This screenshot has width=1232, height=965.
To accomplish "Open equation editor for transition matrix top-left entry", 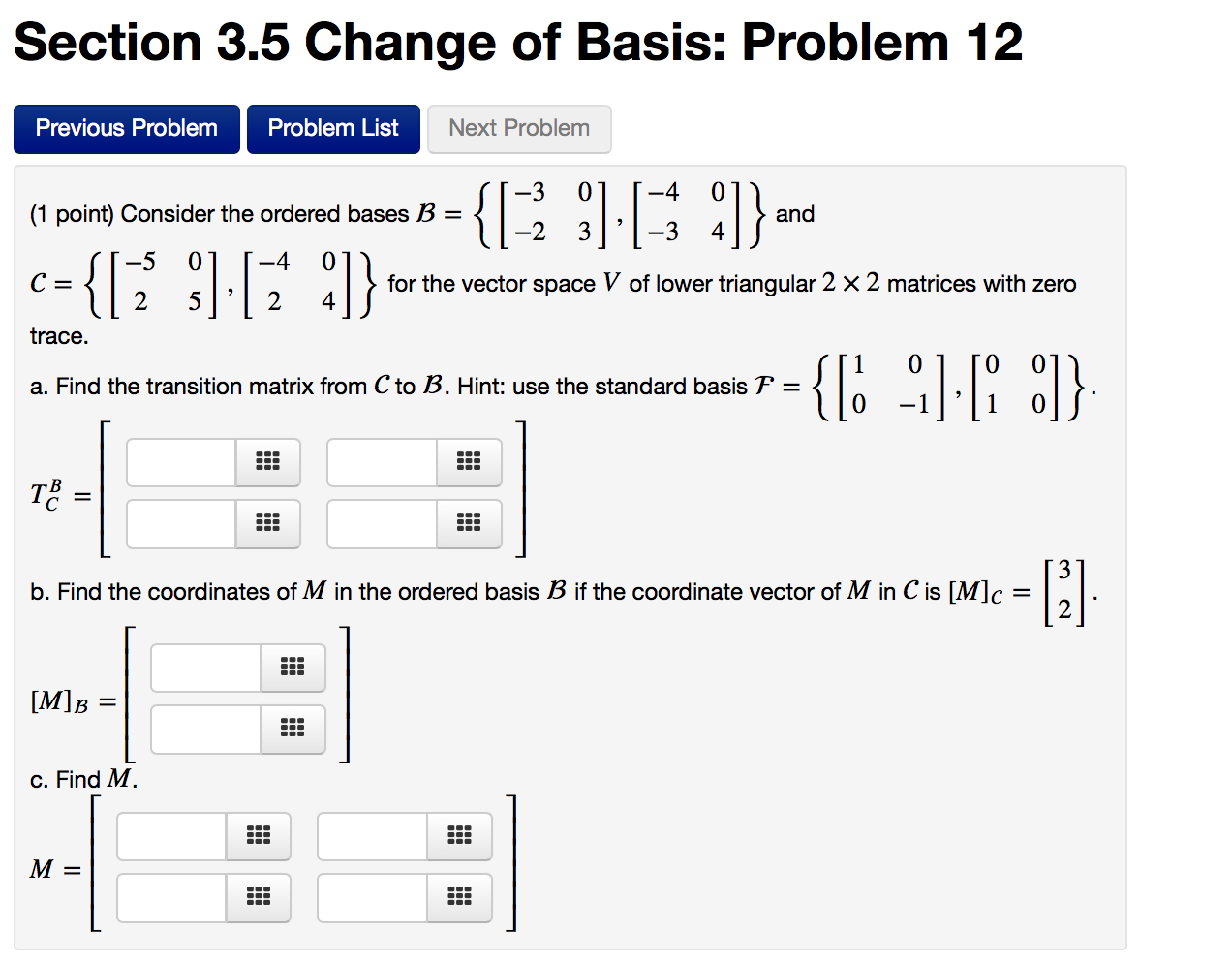I will [x=267, y=462].
